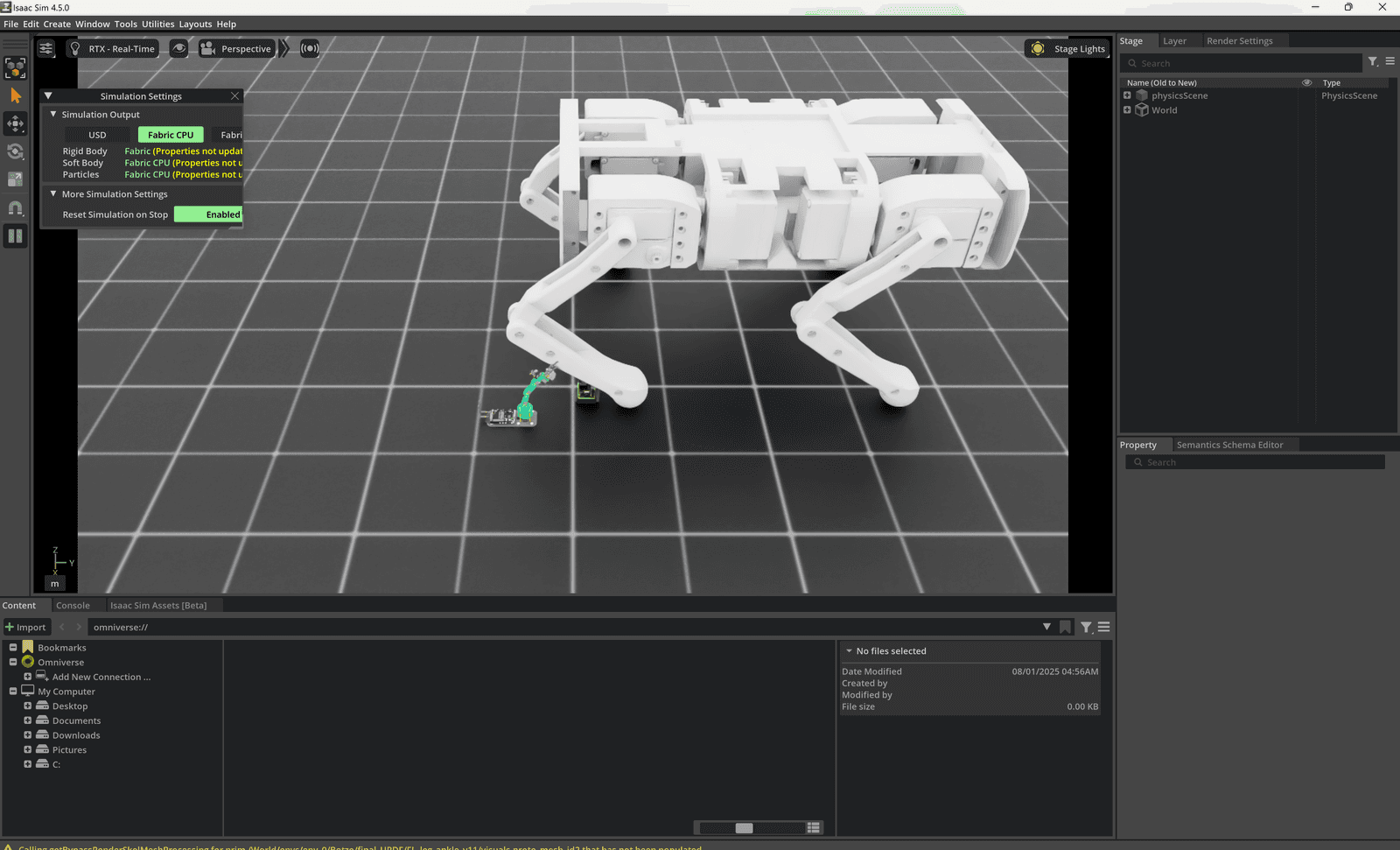Switch to the Stage tab

coord(1130,41)
